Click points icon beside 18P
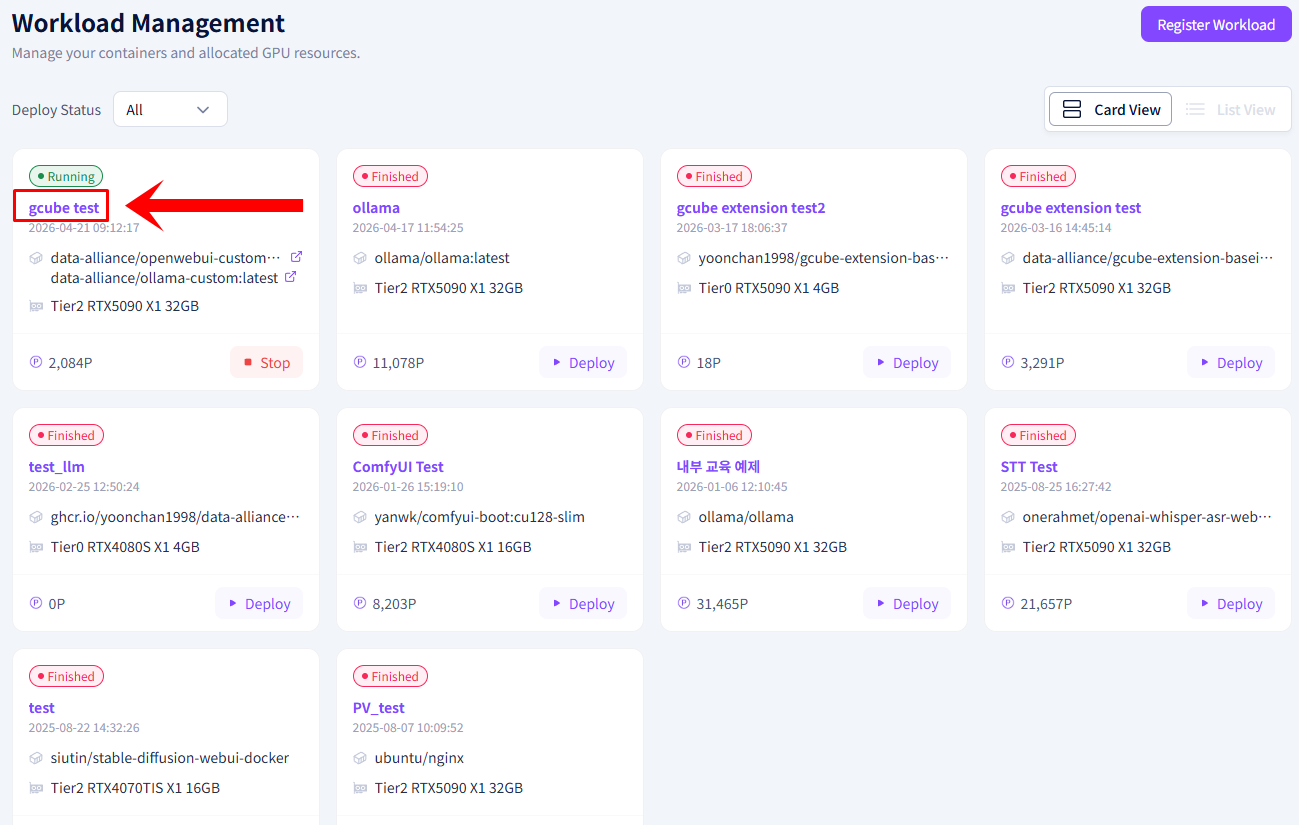The image size is (1299, 825). click(x=684, y=362)
